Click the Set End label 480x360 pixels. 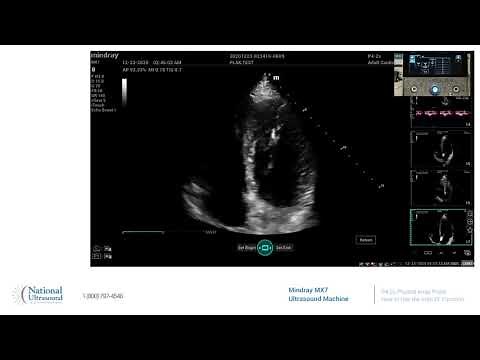(x=283, y=248)
